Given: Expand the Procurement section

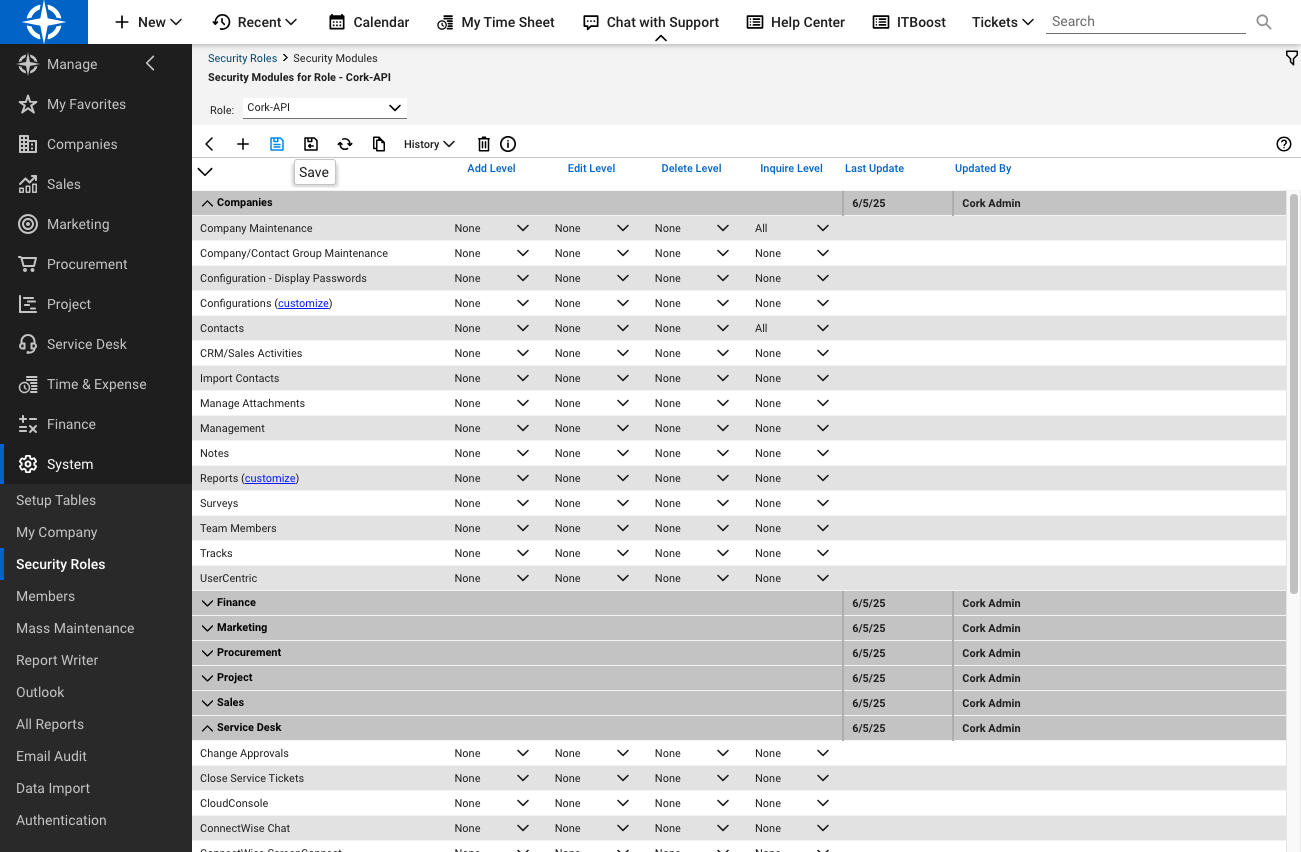Looking at the screenshot, I should (208, 653).
